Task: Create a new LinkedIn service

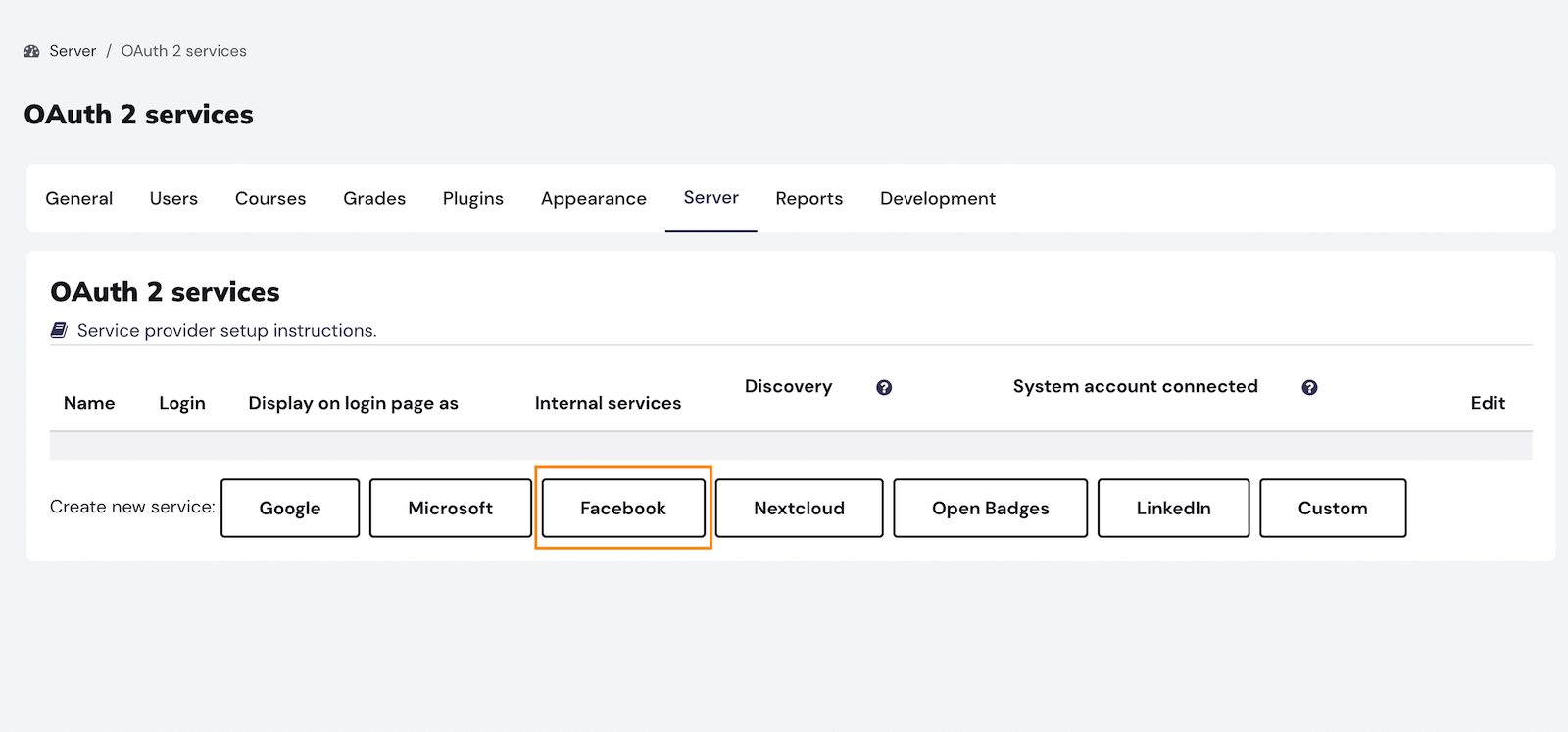Action: pos(1174,508)
